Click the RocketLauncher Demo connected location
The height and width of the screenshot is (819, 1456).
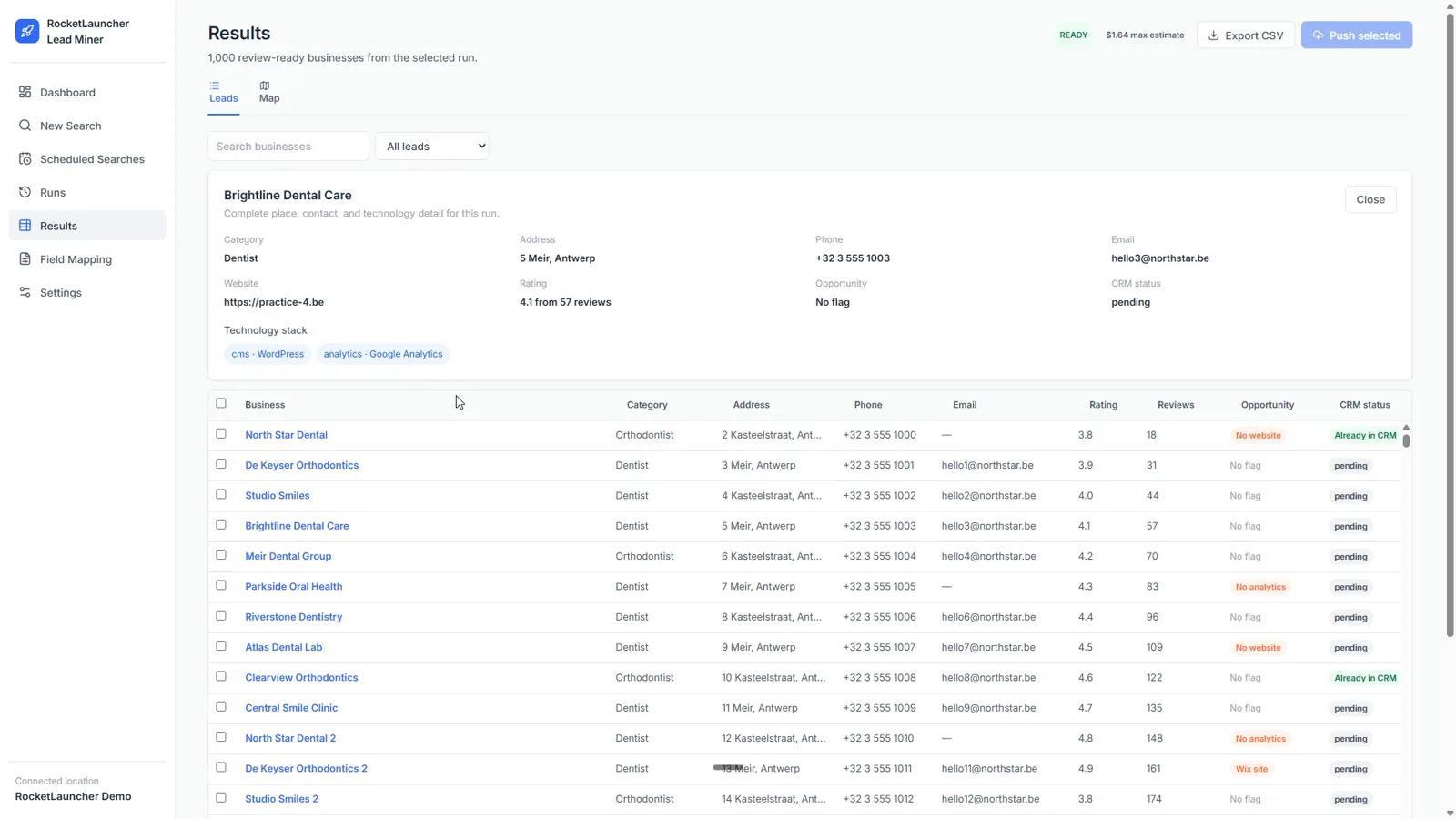[x=73, y=796]
